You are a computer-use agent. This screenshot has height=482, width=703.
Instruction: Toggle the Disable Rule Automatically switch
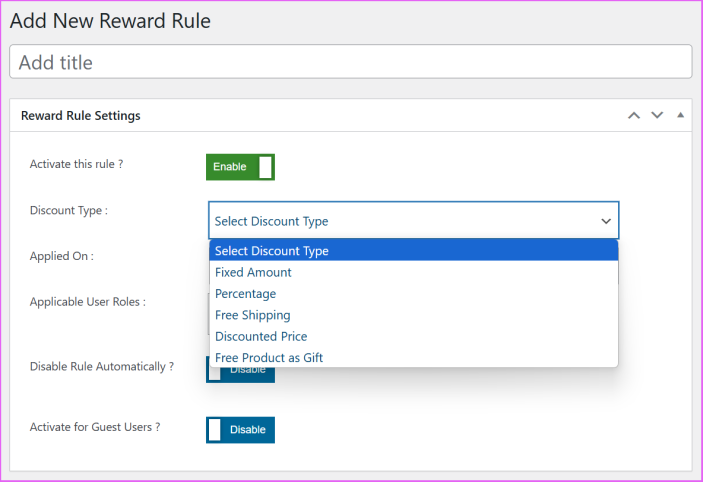pos(240,372)
